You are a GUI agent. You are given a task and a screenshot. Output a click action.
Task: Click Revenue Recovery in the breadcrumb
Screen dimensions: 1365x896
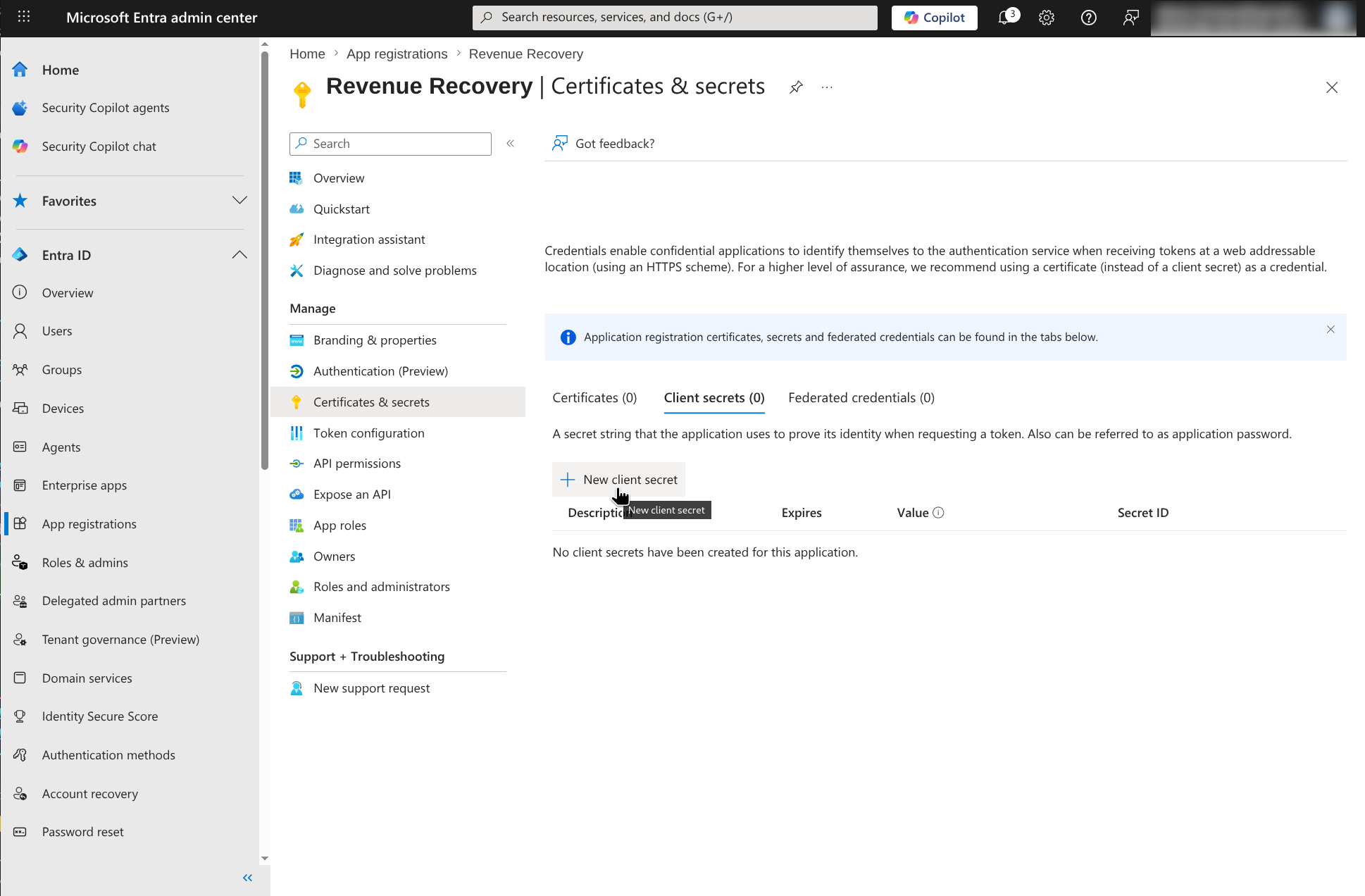[526, 54]
